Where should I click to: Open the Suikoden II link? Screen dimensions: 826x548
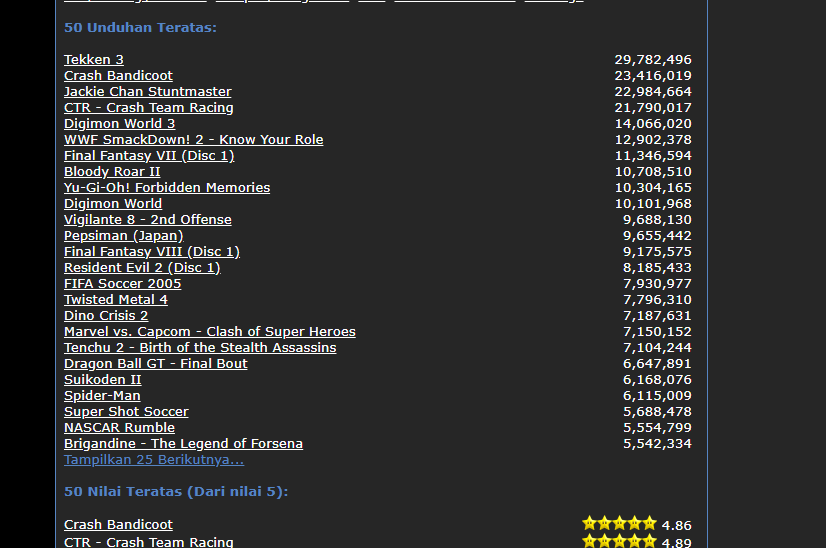103,379
